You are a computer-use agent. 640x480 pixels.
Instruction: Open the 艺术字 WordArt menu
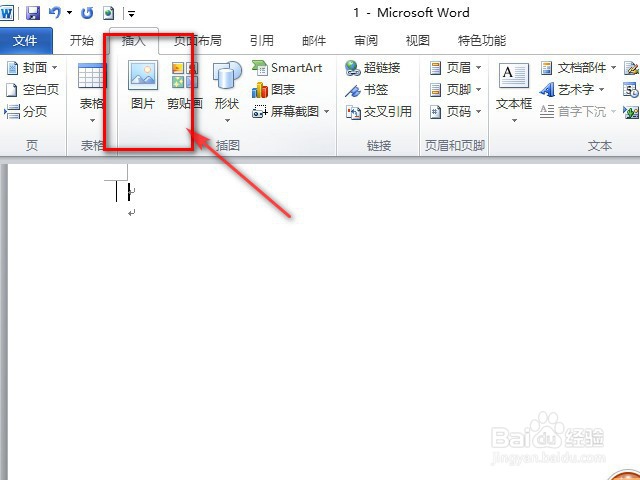tap(571, 90)
